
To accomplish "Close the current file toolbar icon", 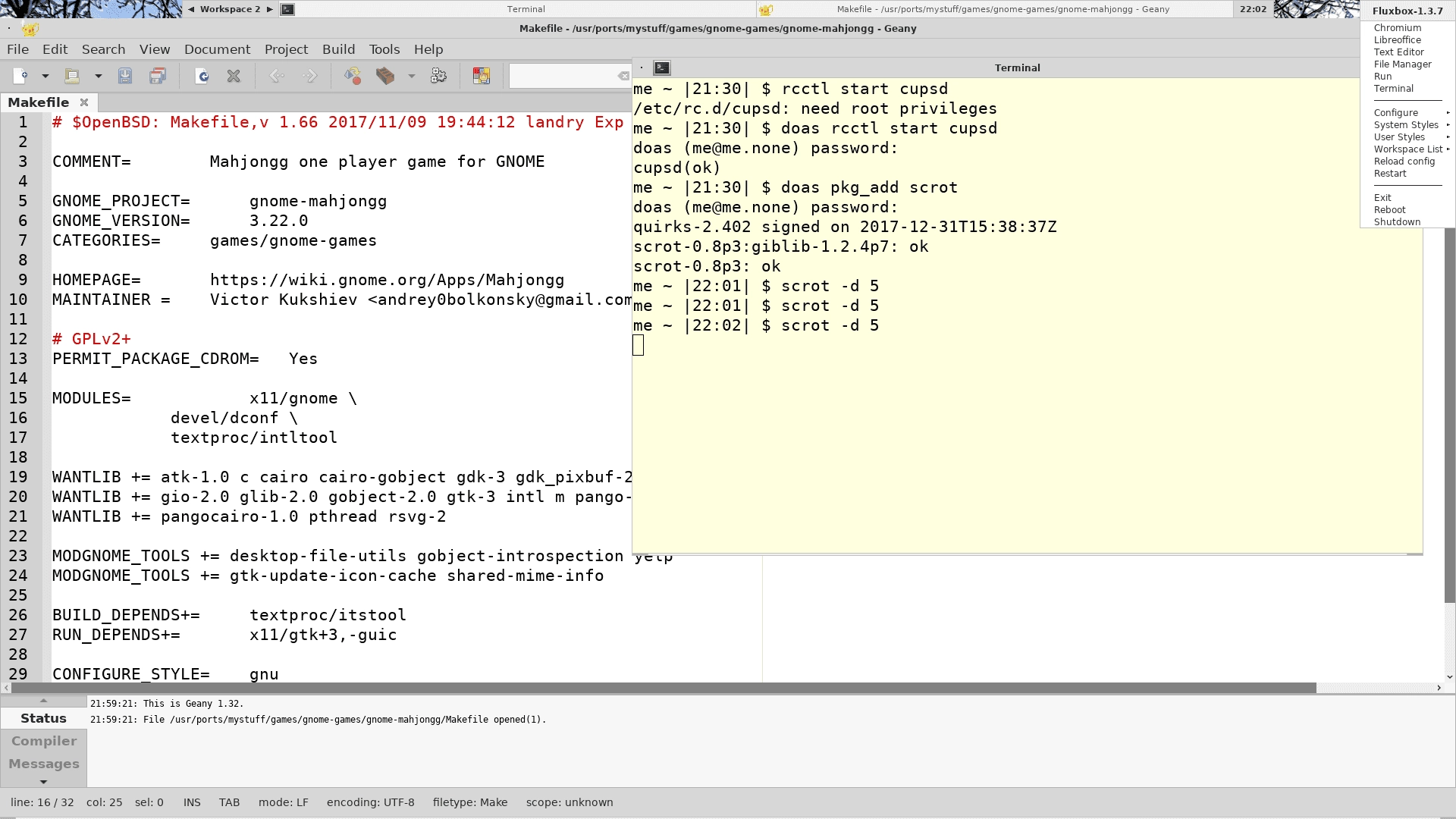I will click(x=234, y=76).
